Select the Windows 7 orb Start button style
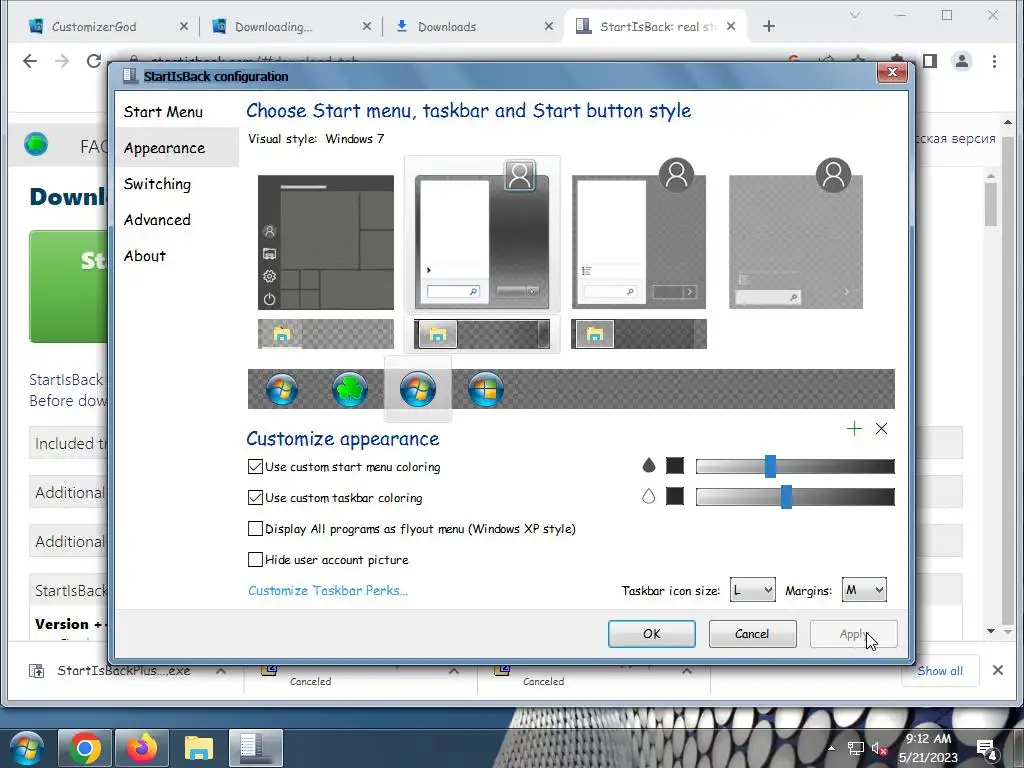This screenshot has width=1024, height=768. pos(282,389)
